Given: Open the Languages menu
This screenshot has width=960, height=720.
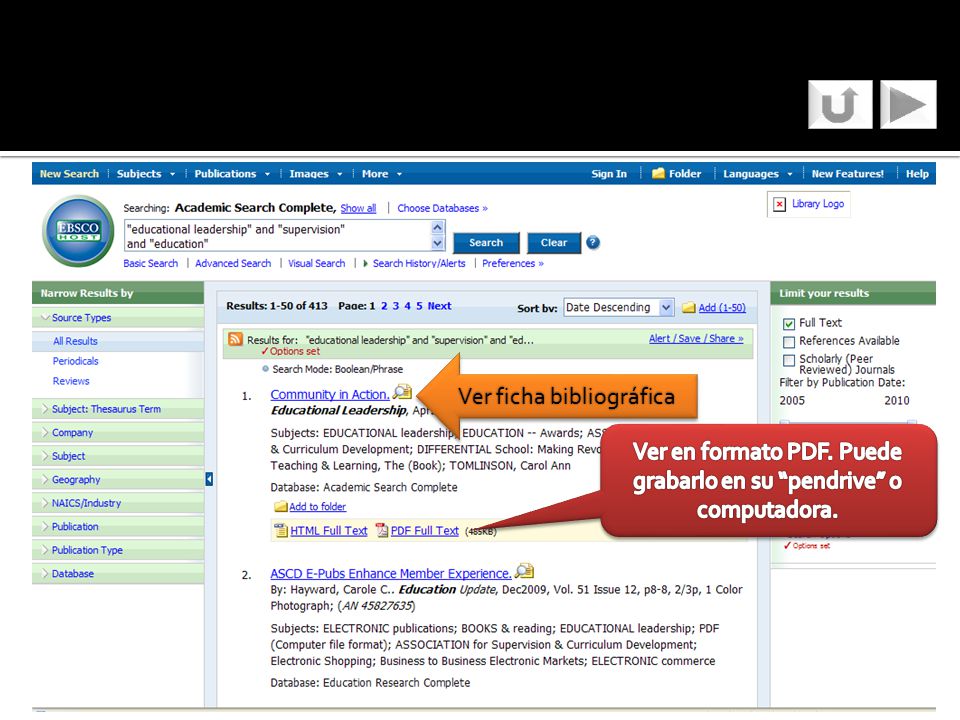Looking at the screenshot, I should pos(757,174).
